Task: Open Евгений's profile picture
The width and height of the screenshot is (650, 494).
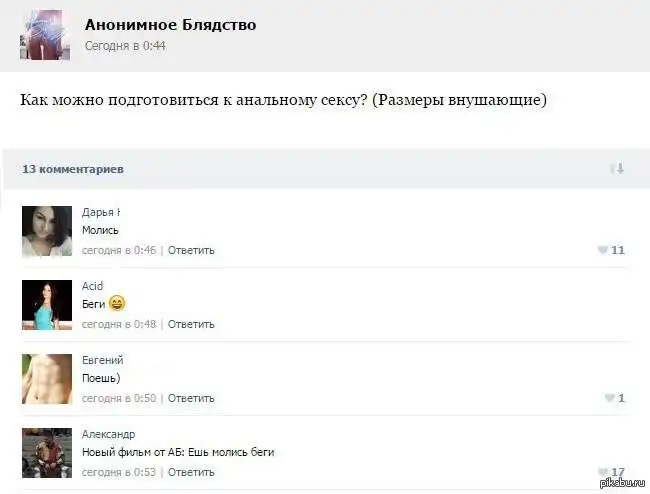Action: click(47, 379)
